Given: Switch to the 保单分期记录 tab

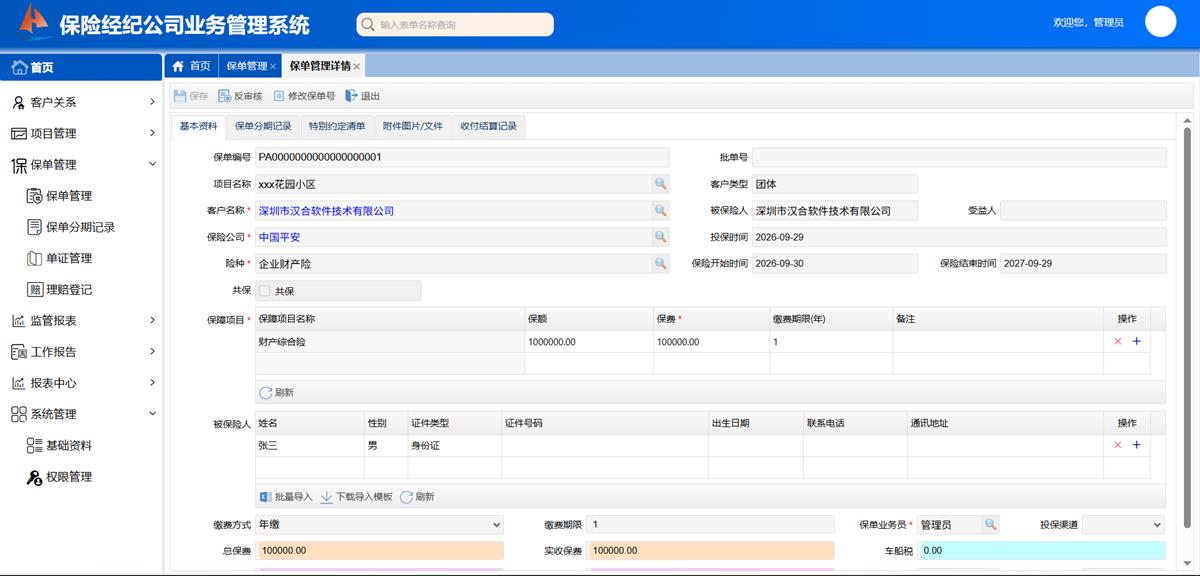Looking at the screenshot, I should point(263,126).
